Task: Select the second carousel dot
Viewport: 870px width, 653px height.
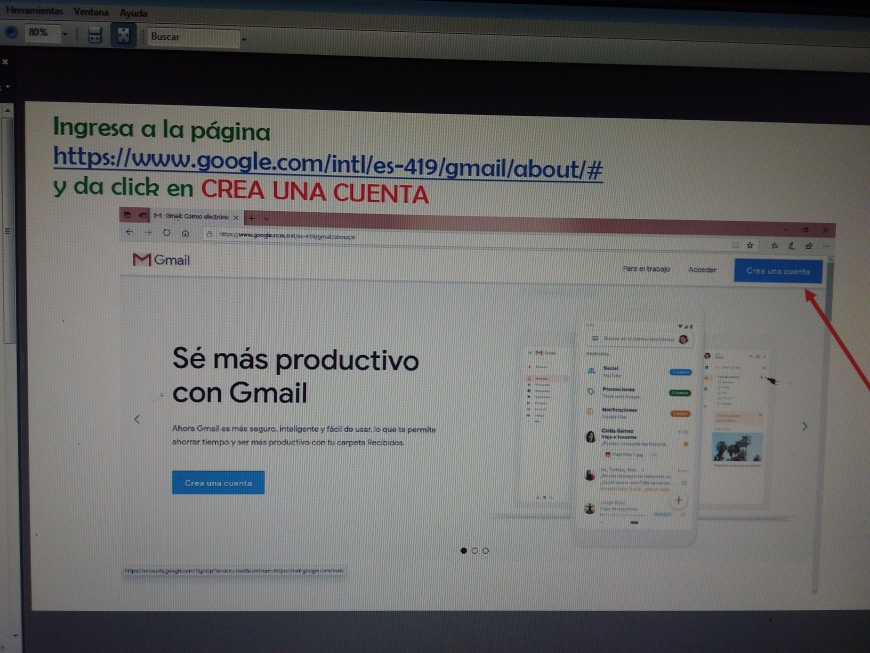Action: [474, 551]
